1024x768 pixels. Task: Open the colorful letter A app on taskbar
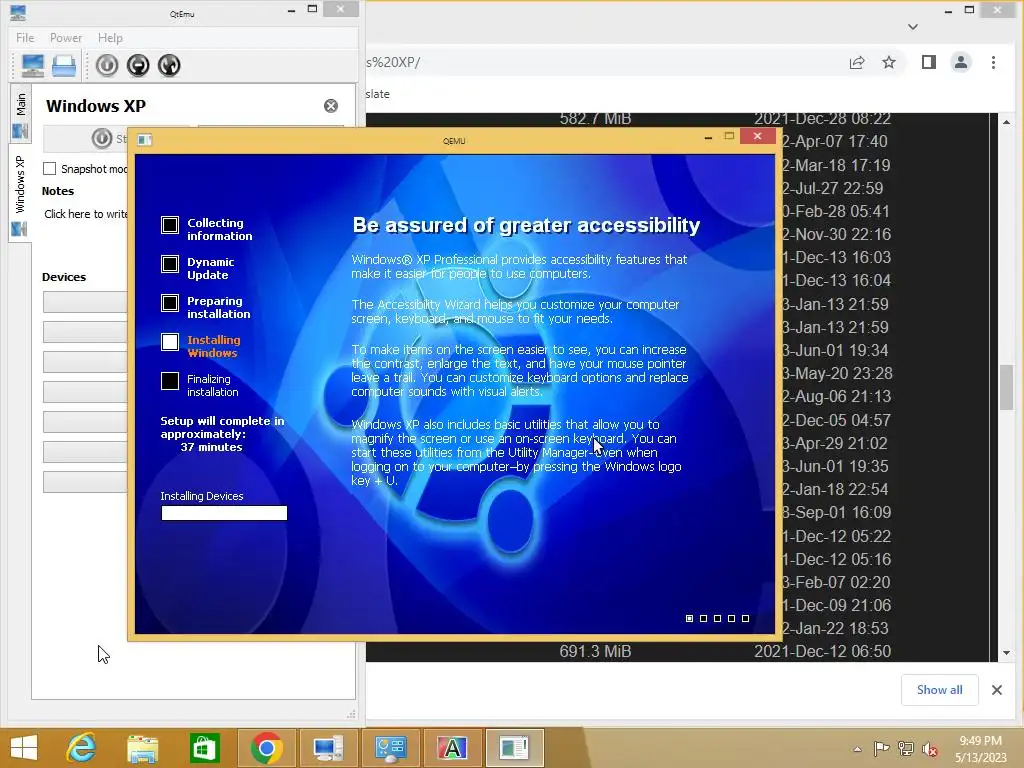click(452, 748)
